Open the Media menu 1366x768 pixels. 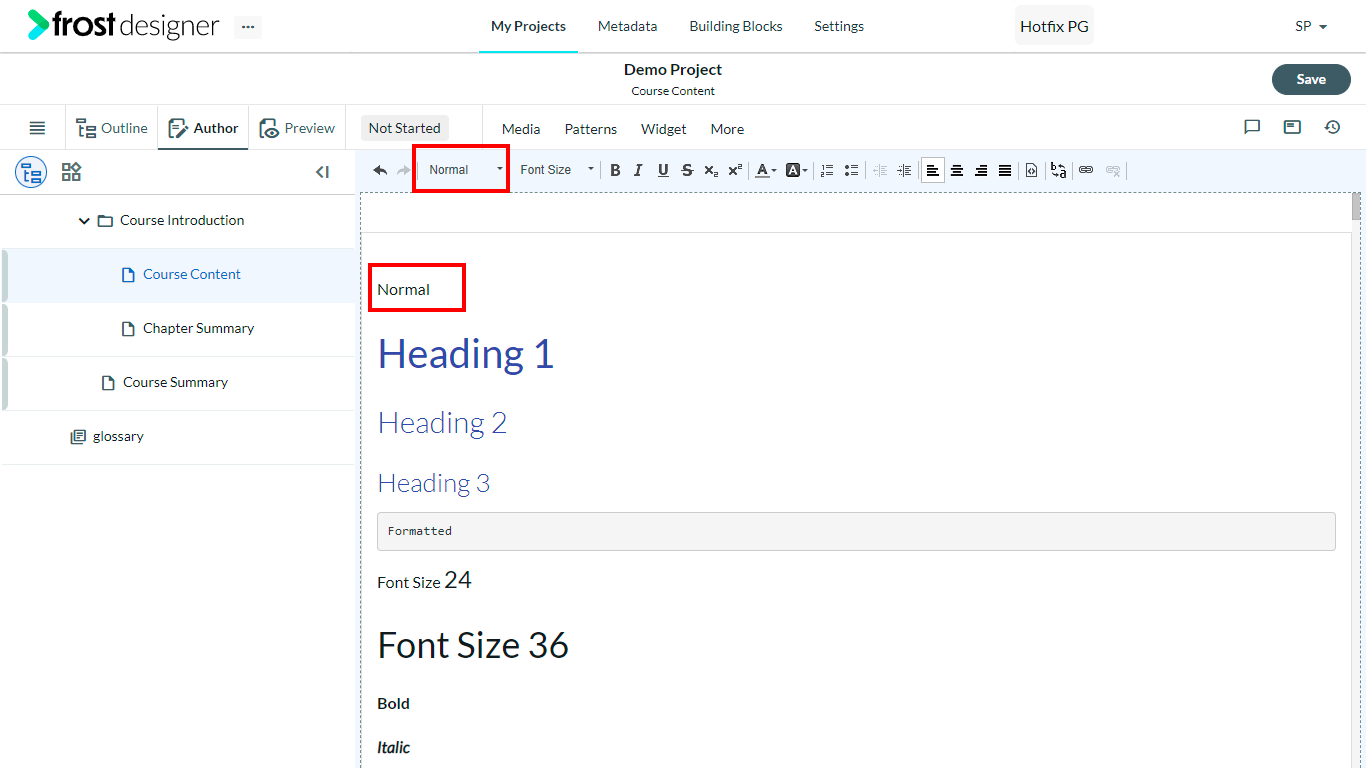click(x=521, y=129)
